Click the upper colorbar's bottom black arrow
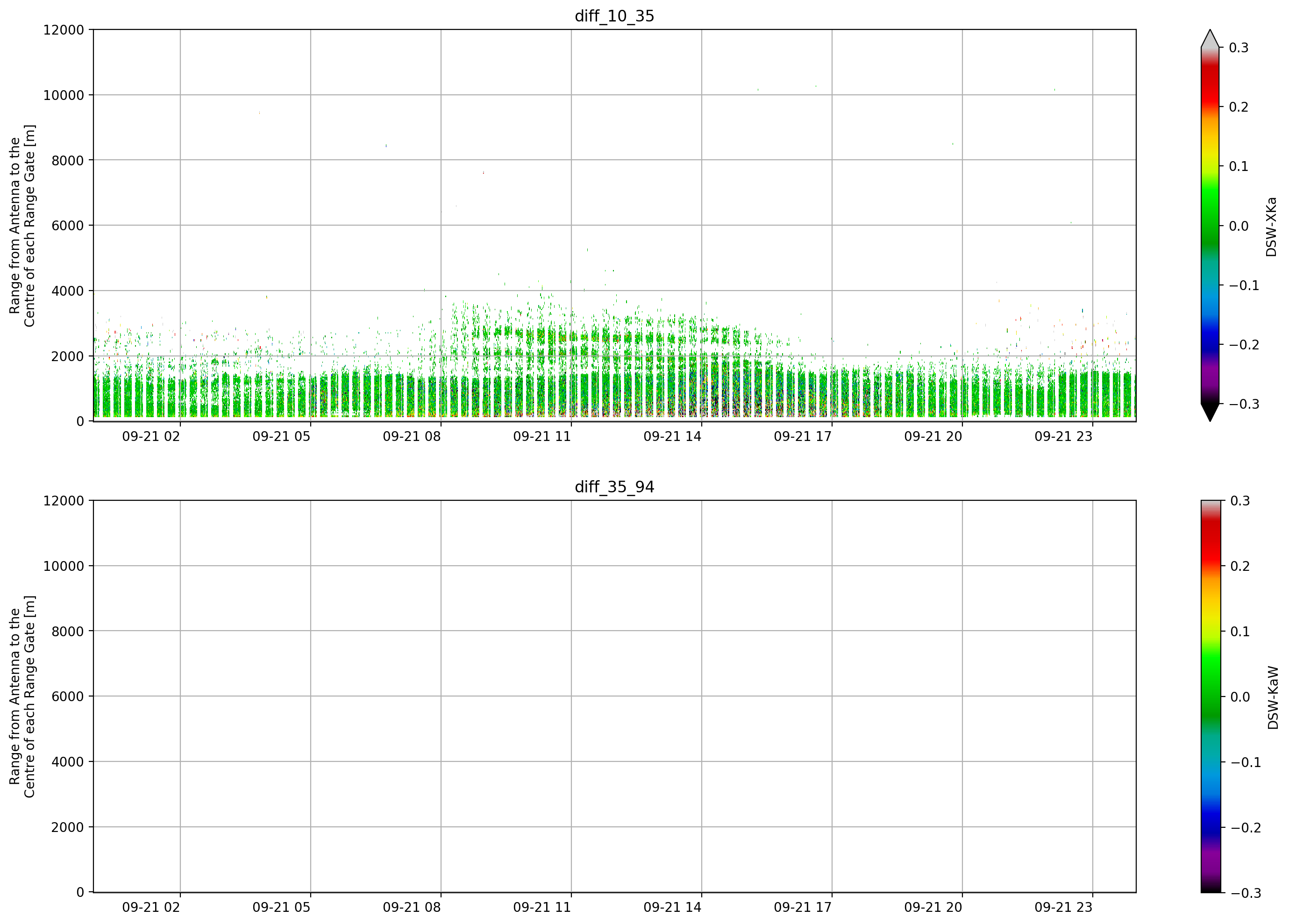1289x924 pixels. coord(1210,412)
